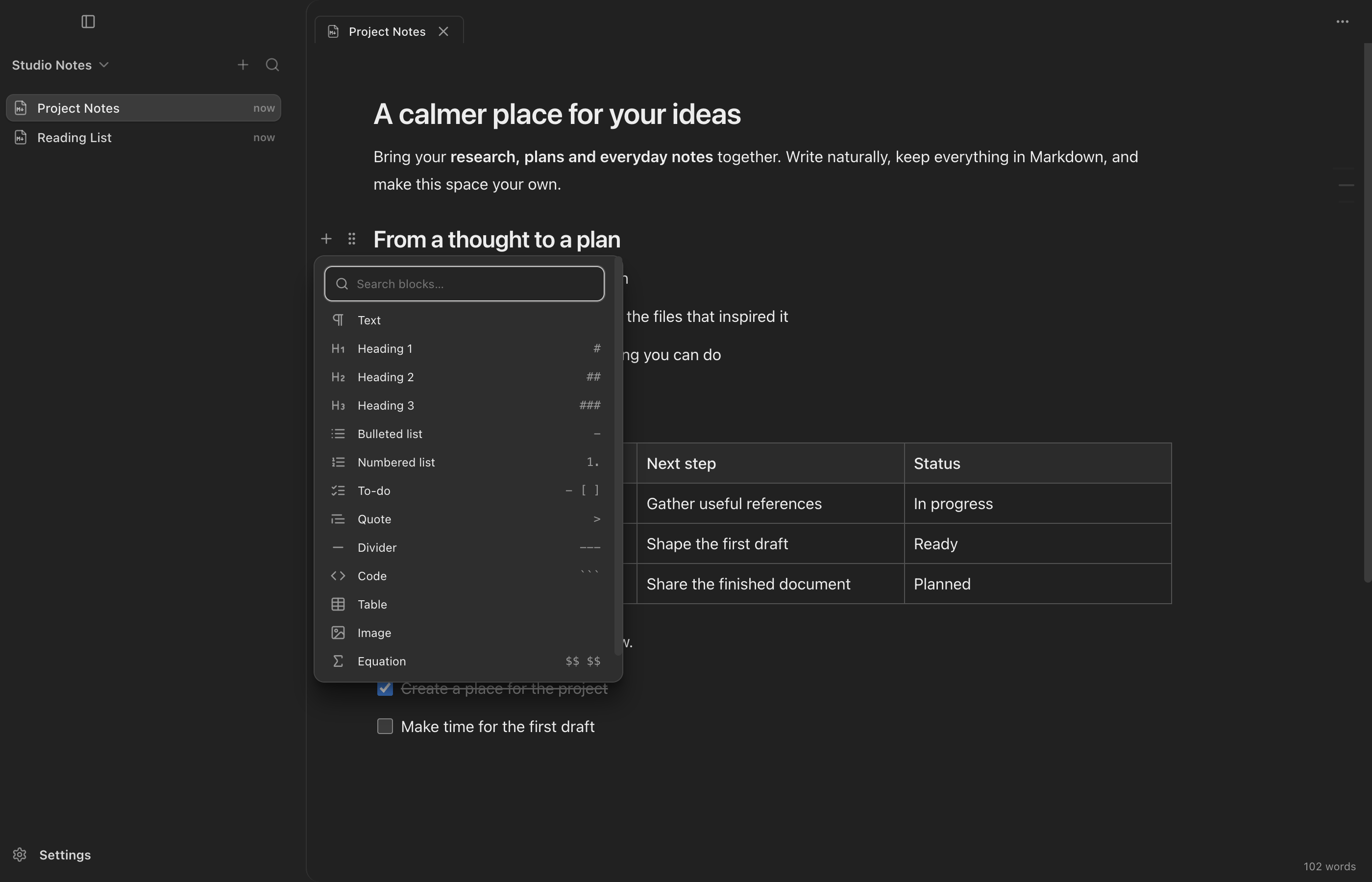Image resolution: width=1372 pixels, height=882 pixels.
Task: Click the Image picture icon
Action: (339, 632)
